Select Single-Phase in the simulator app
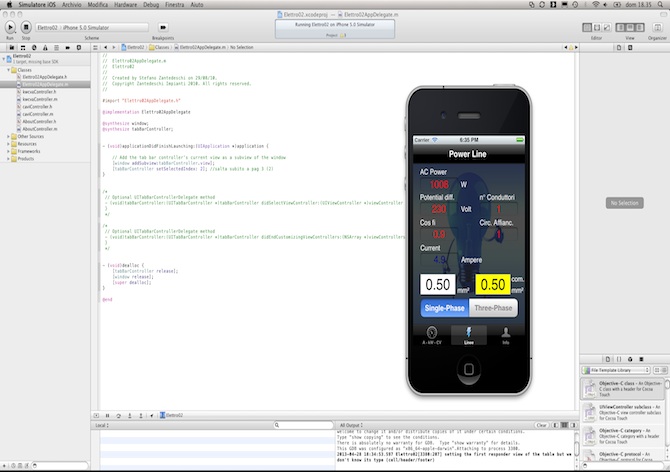The image size is (670, 472). click(x=445, y=308)
